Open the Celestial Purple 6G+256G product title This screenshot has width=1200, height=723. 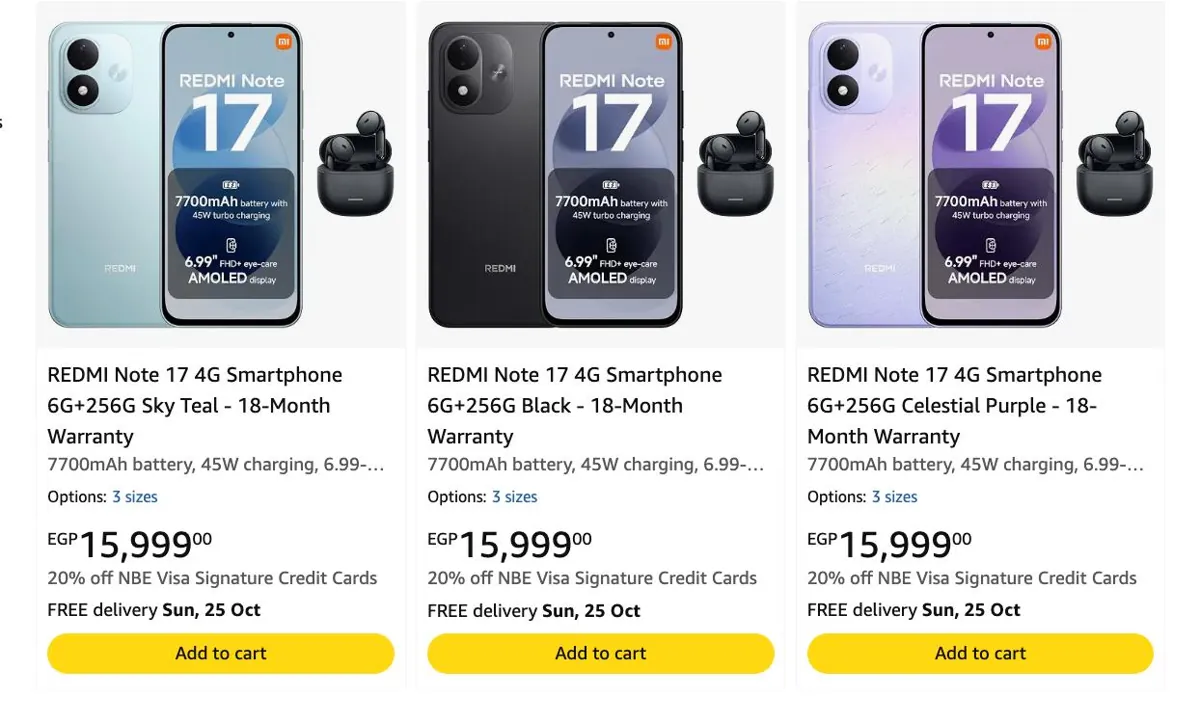point(954,405)
